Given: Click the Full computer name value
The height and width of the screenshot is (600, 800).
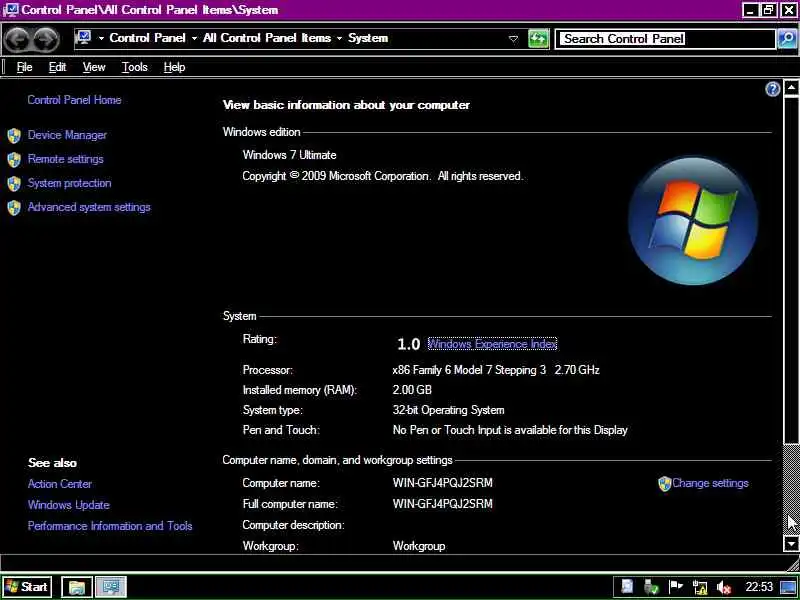Looking at the screenshot, I should pos(443,504).
